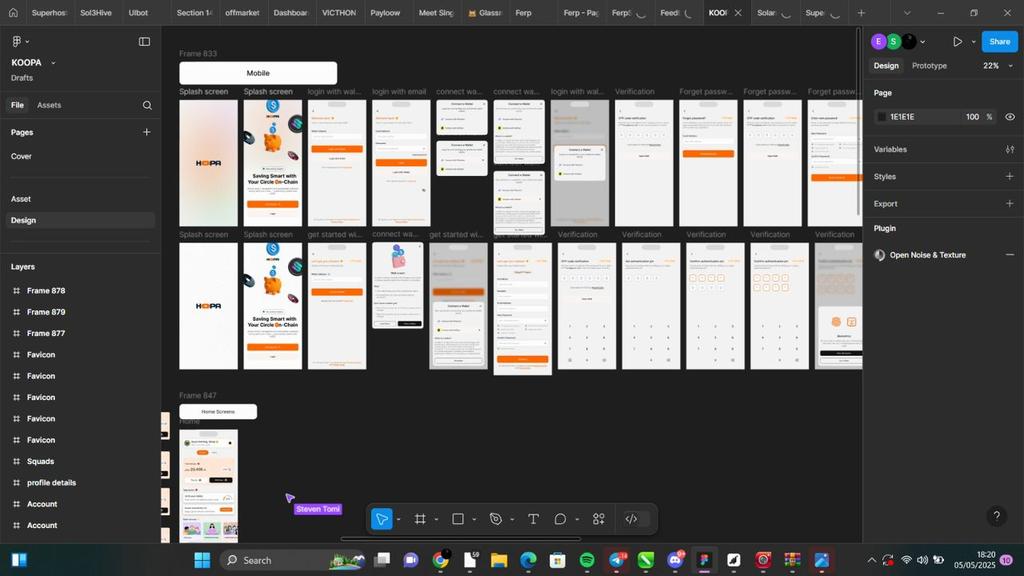
Task: Close the KOOPA file tab
Action: (738, 12)
